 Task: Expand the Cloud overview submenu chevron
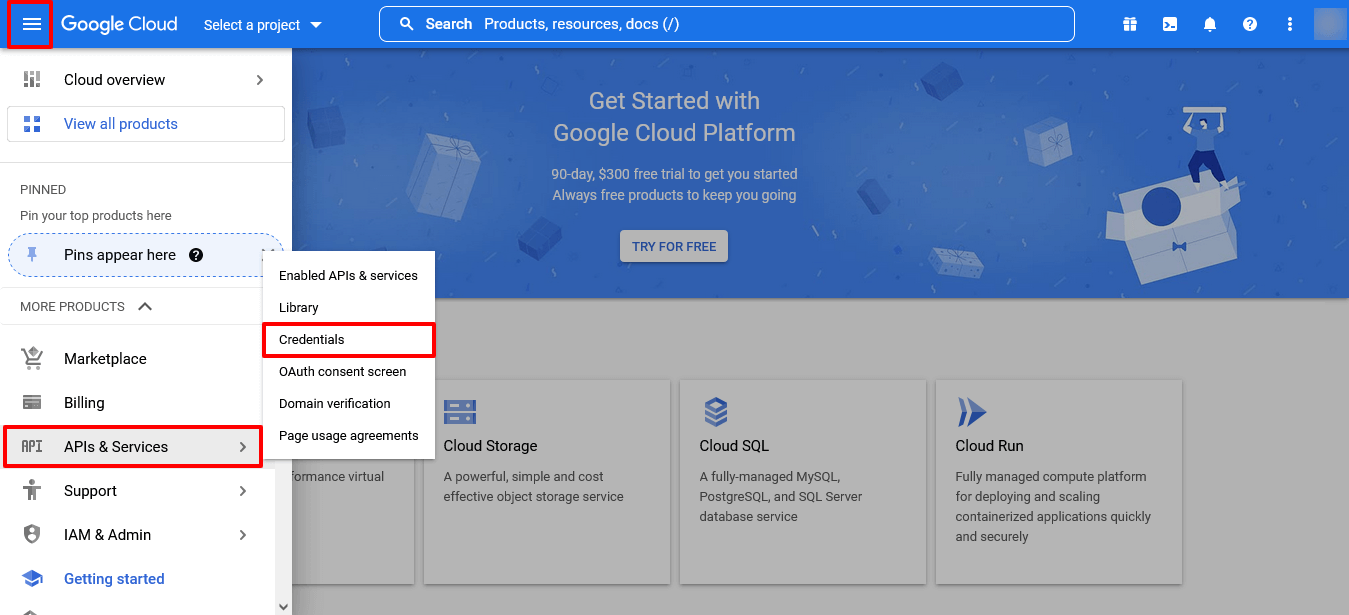pyautogui.click(x=260, y=80)
